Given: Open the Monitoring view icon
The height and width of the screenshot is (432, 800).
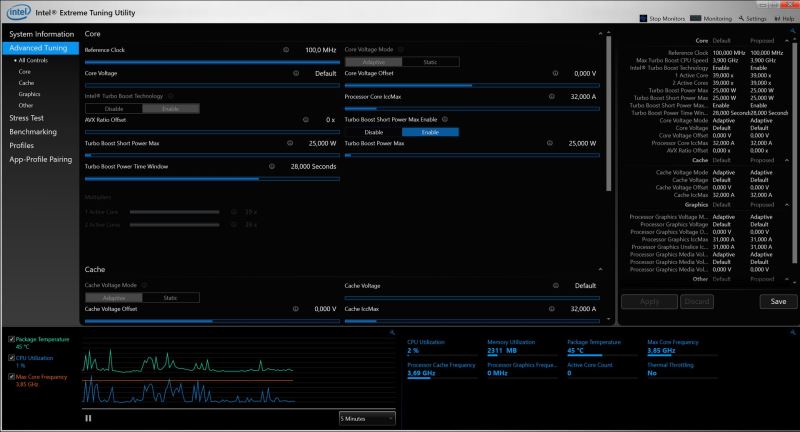Looking at the screenshot, I should coord(696,18).
